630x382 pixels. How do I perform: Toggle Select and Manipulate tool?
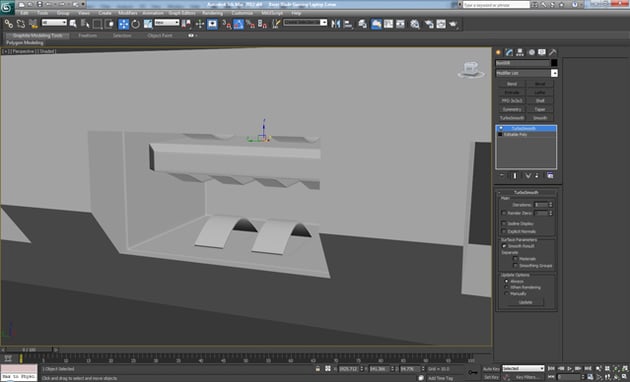(x=200, y=24)
